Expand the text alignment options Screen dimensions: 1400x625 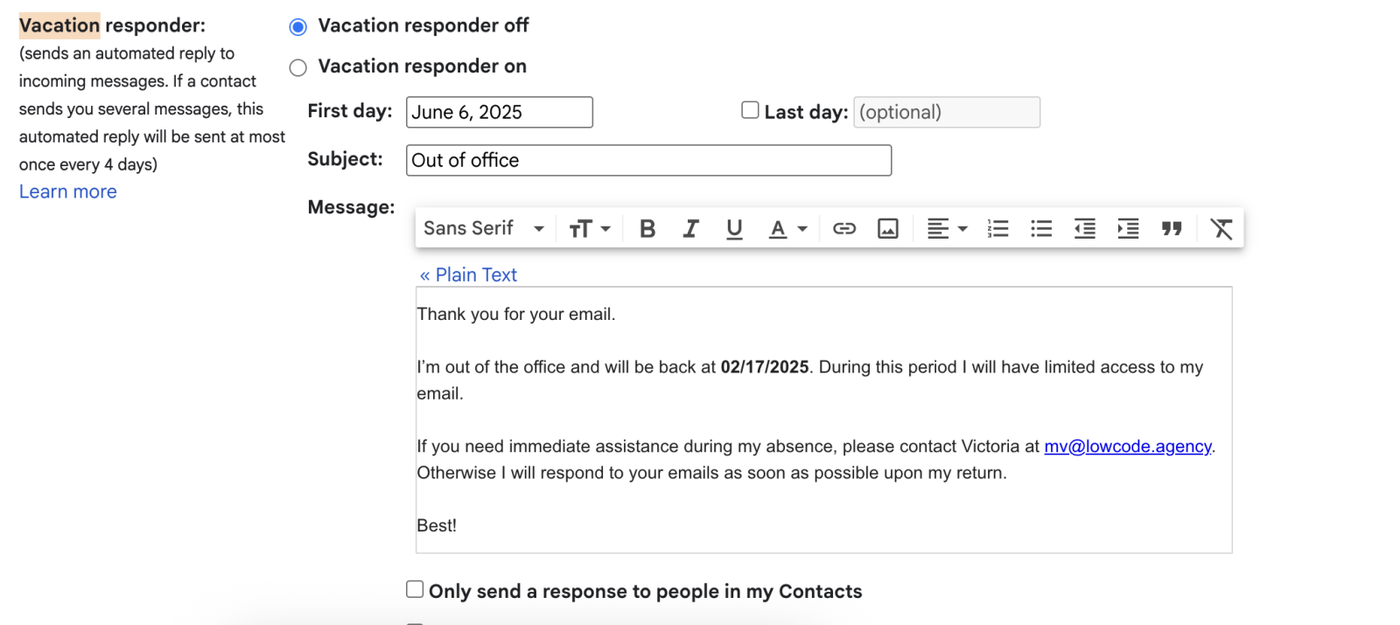coord(946,229)
